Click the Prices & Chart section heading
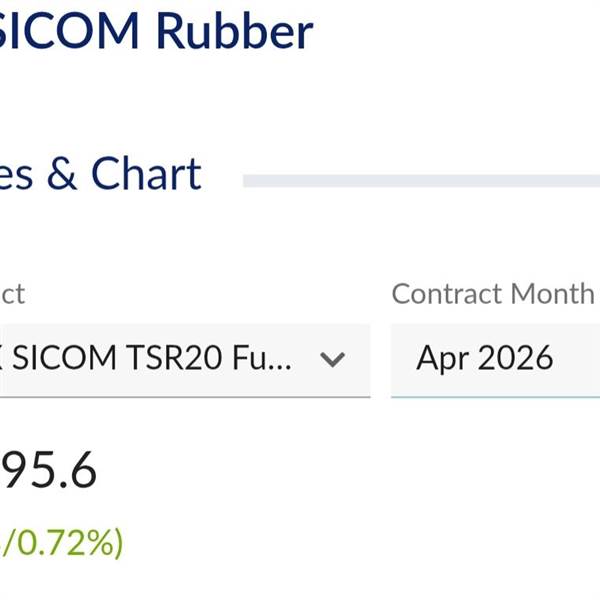The image size is (600, 600). click(x=100, y=174)
